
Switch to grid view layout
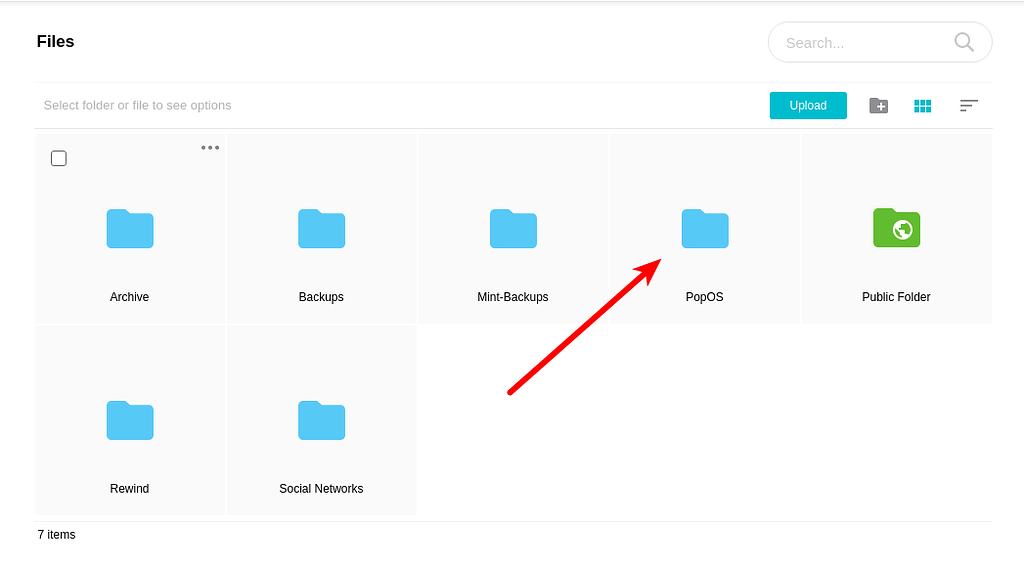coord(922,105)
